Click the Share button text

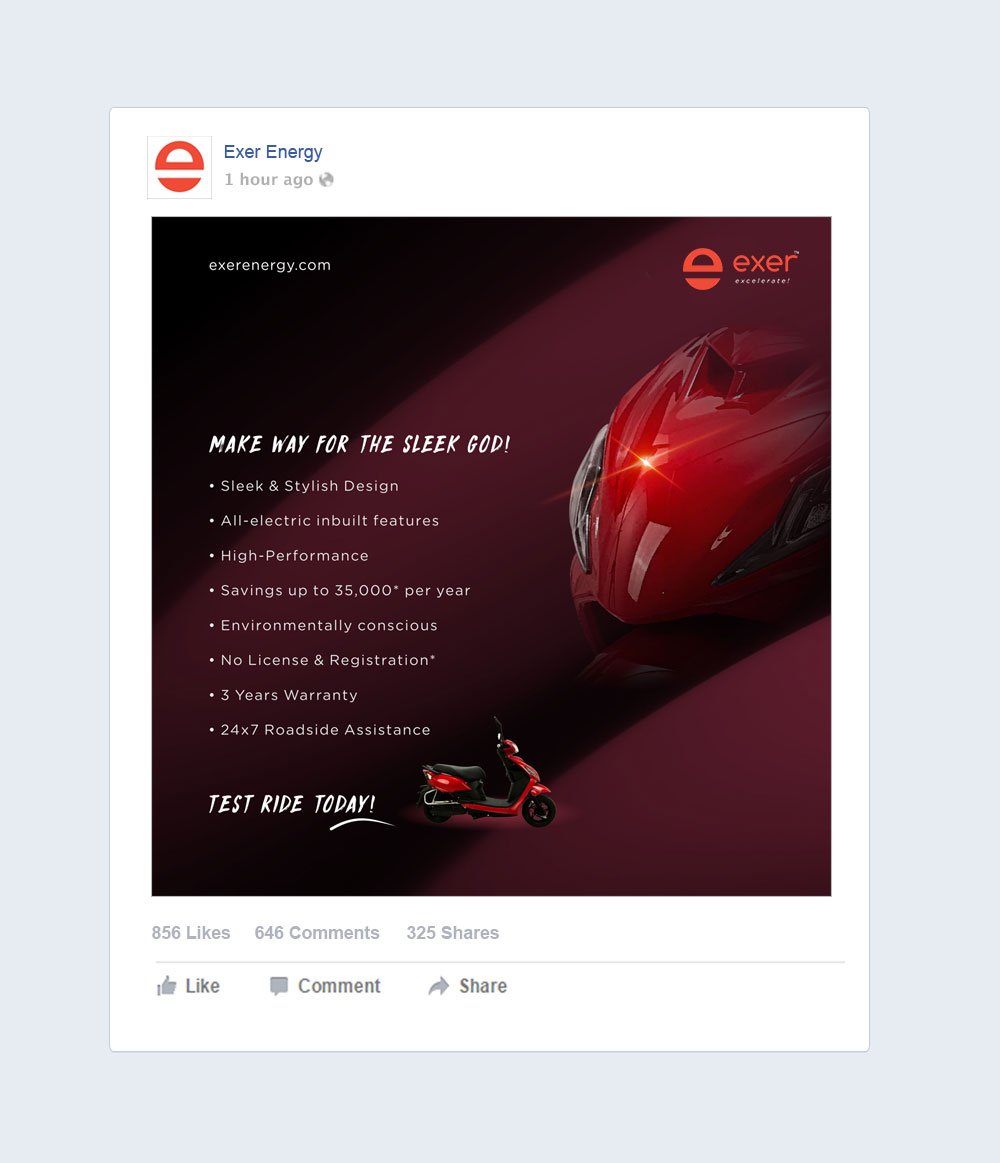pos(483,986)
